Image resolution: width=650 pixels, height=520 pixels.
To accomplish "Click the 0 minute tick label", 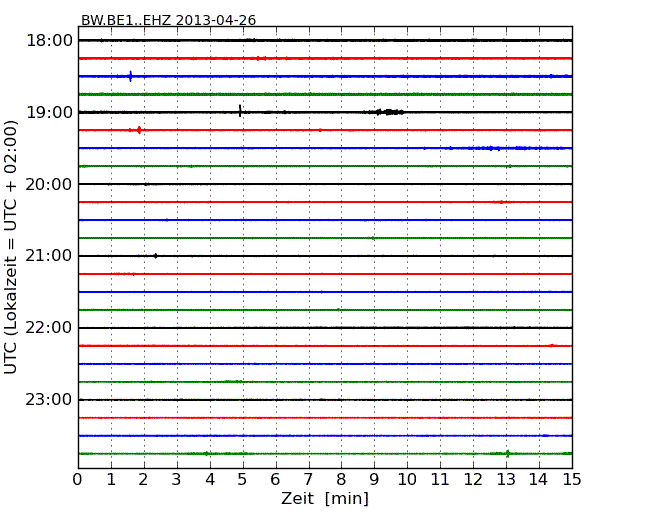I will pos(78,480).
